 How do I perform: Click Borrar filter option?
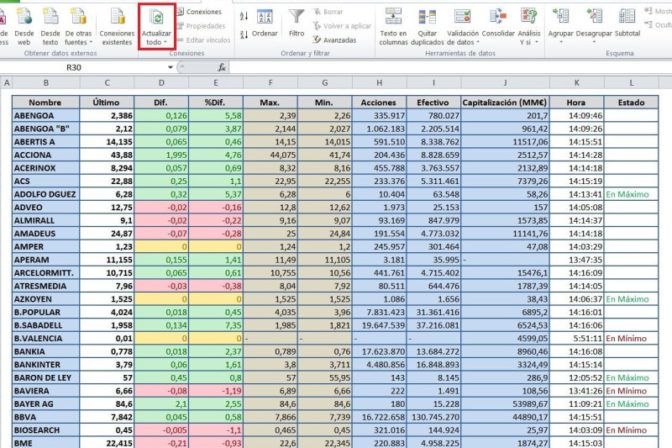click(x=328, y=12)
